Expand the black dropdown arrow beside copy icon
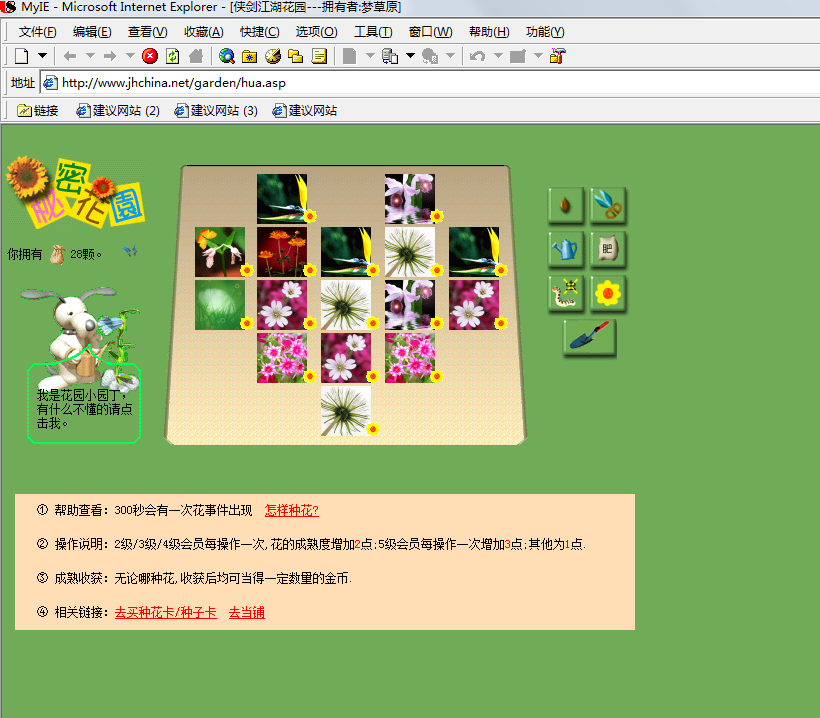820x718 pixels. [411, 55]
